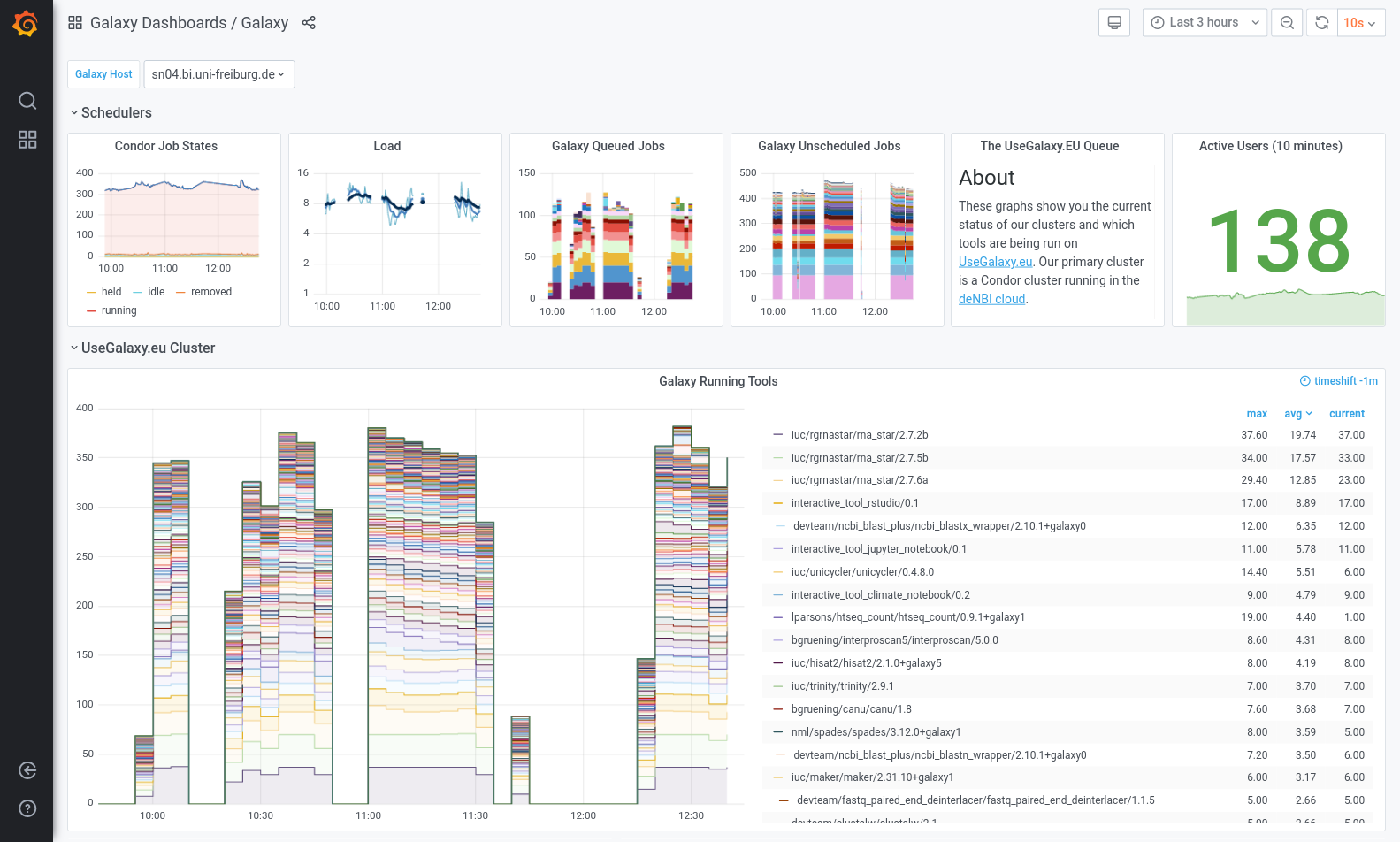
Task: Open the UseGalaxy.eu link
Action: [x=995, y=262]
